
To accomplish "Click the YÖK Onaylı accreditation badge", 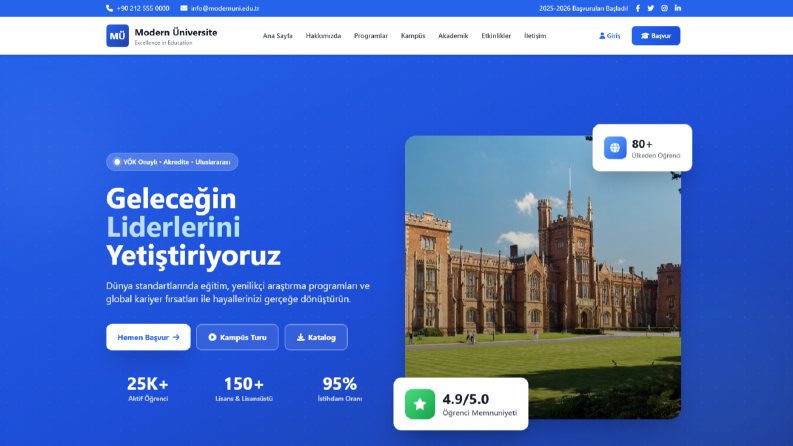I will coord(172,162).
